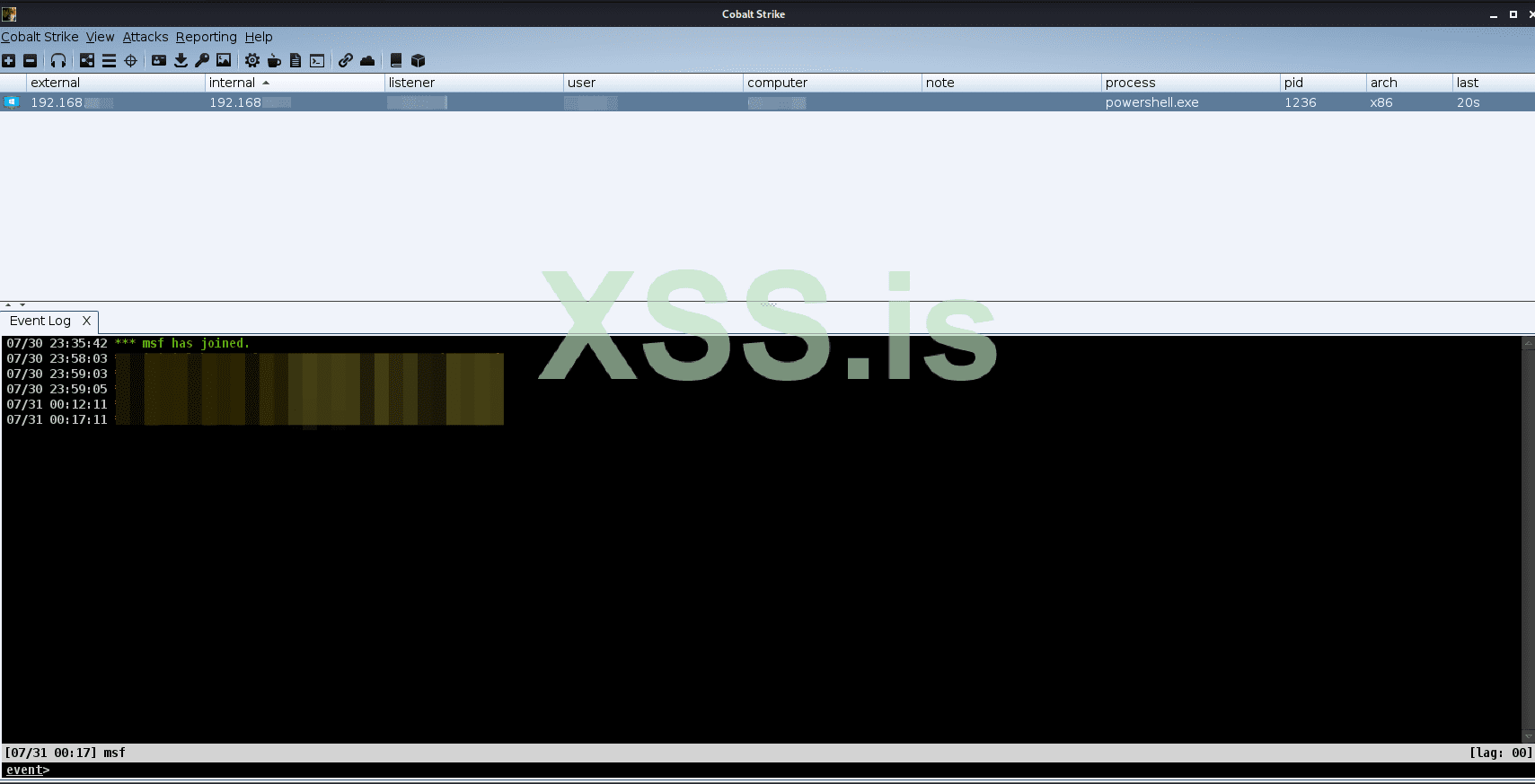Open the cloud web server manager icon
This screenshot has width=1535, height=784.
(367, 60)
